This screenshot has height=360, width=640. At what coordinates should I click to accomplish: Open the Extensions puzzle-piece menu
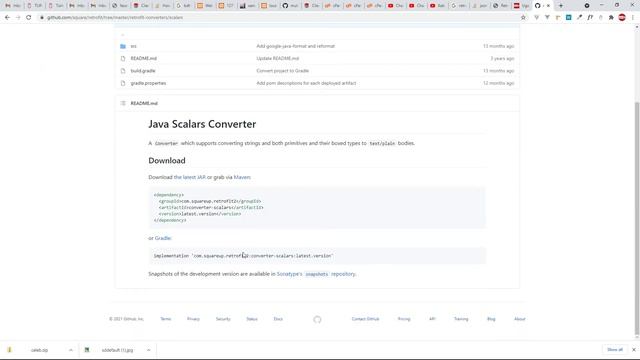pyautogui.click(x=611, y=18)
